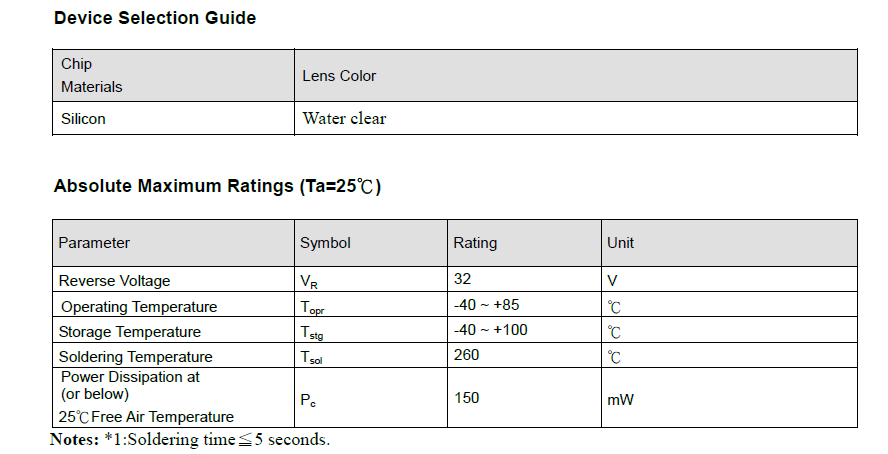This screenshot has height=454, width=888.
Task: Click the Operating Temperature row label
Action: point(139,307)
